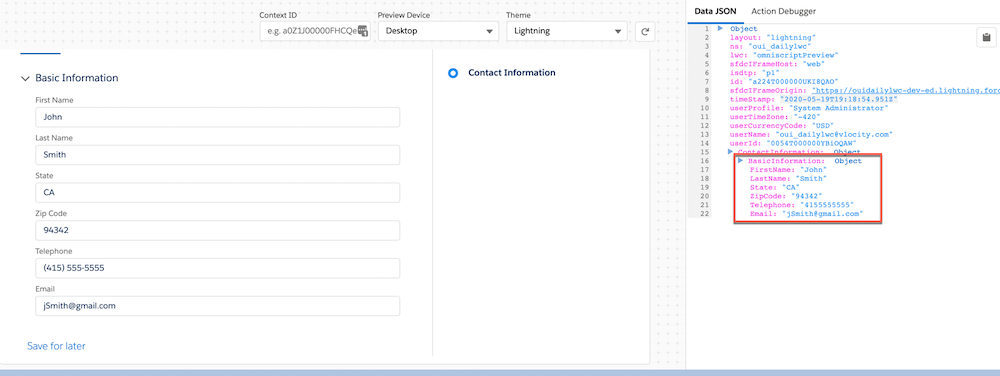
Task: Click the LastName: "Smith" JSON line
Action: point(788,179)
